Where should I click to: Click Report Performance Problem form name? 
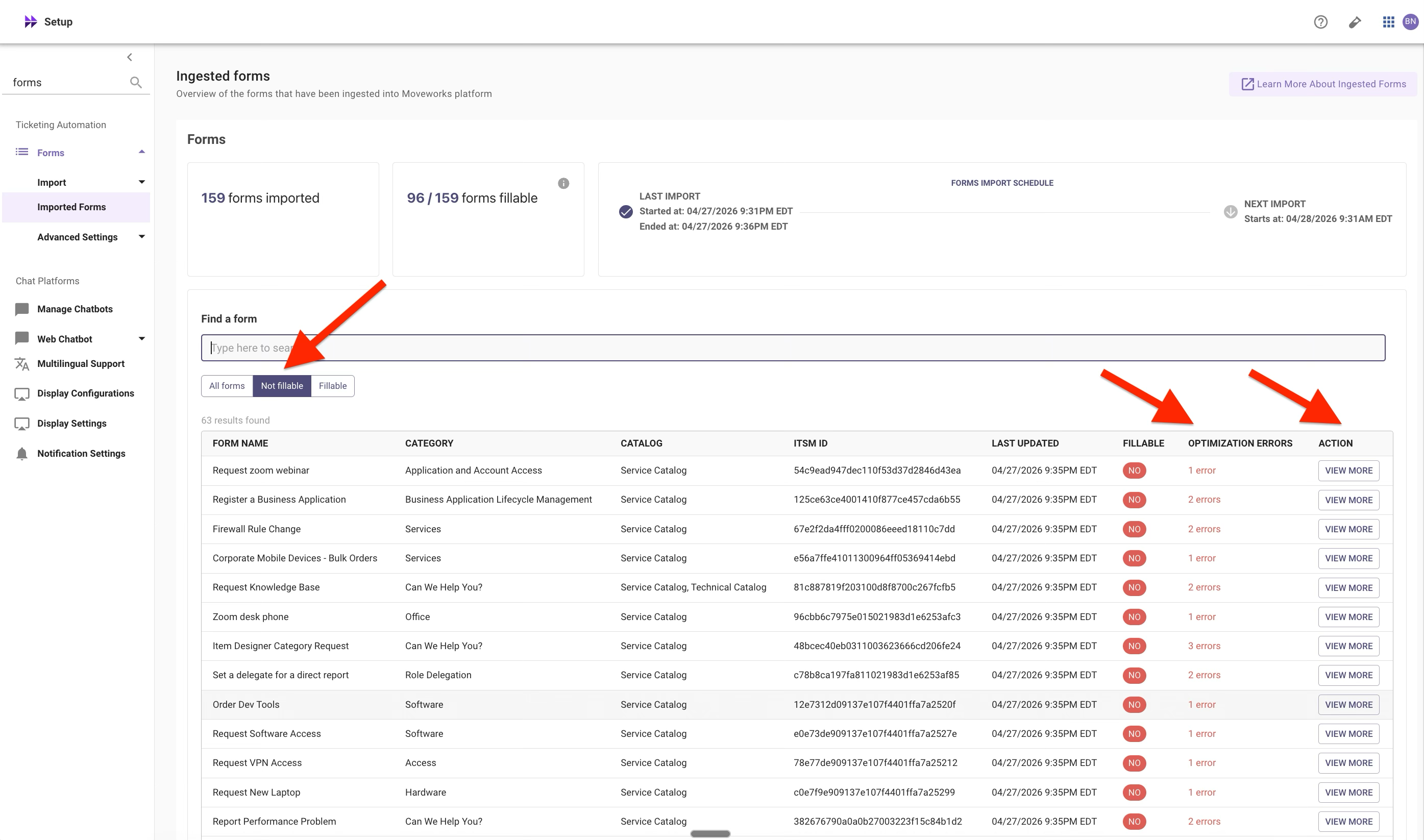click(x=275, y=821)
